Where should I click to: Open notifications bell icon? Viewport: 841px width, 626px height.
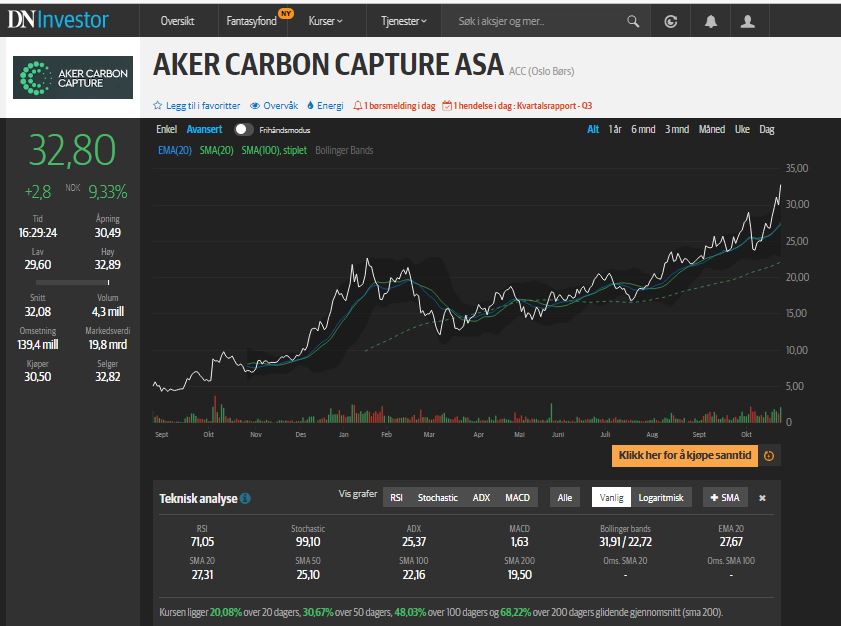click(711, 21)
